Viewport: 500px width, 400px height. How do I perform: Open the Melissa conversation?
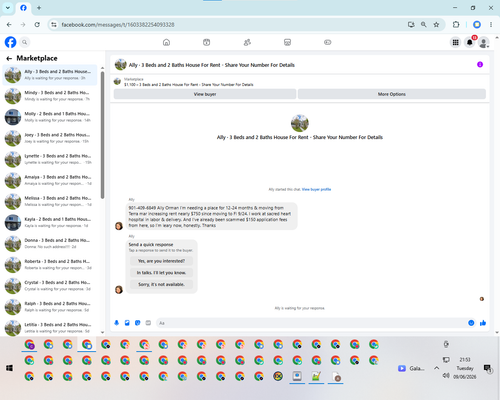(x=50, y=201)
